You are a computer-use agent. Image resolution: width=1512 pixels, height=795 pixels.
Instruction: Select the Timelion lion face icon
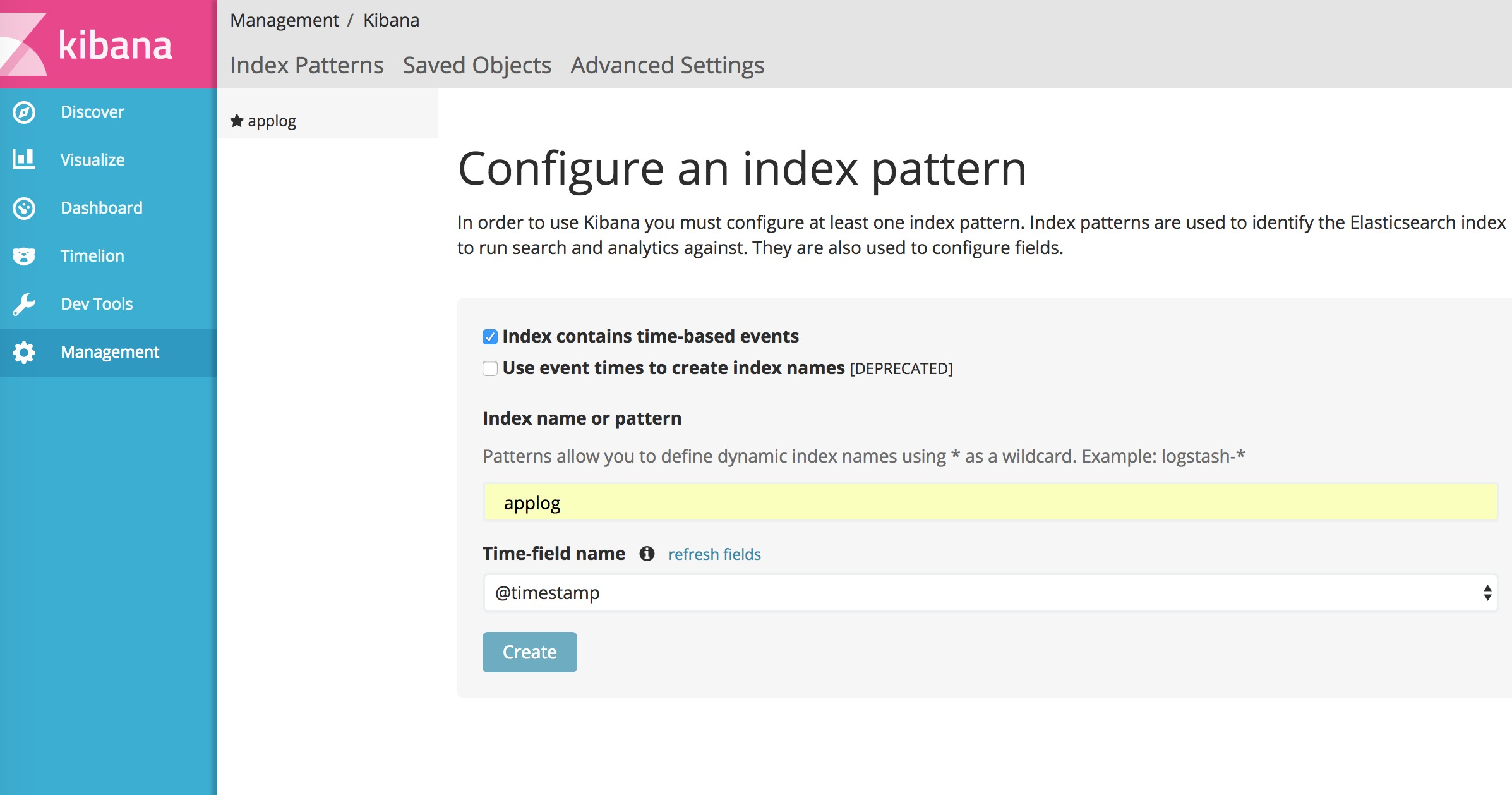24,256
